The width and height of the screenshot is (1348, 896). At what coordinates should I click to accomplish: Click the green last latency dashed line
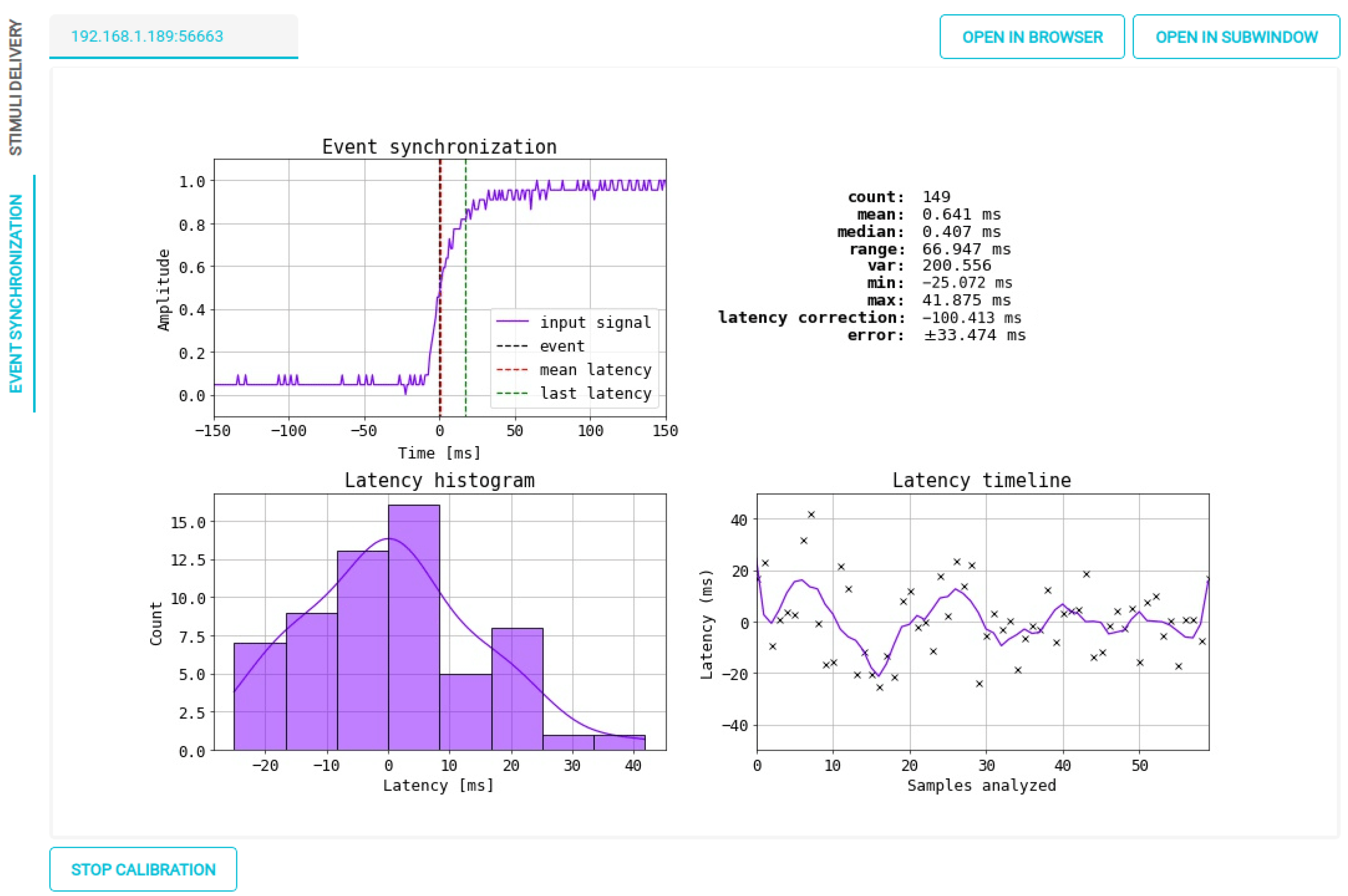(466, 343)
